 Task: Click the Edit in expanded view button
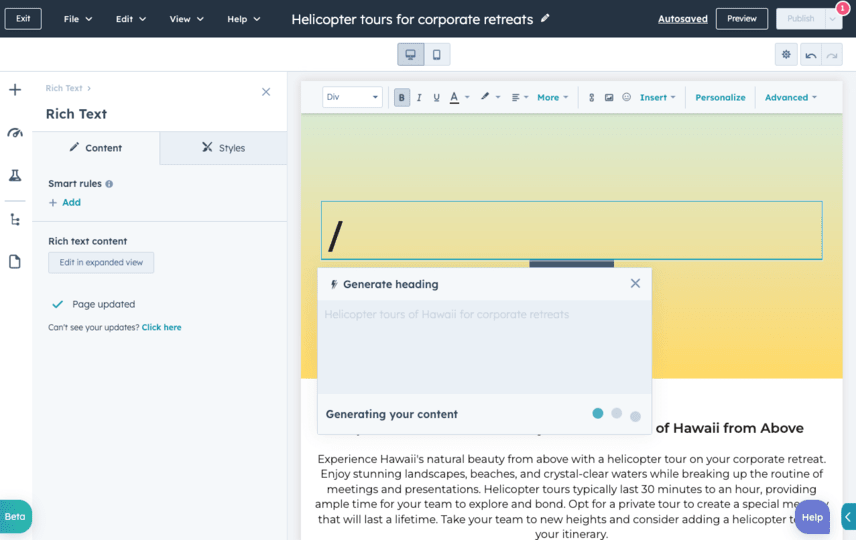(101, 263)
